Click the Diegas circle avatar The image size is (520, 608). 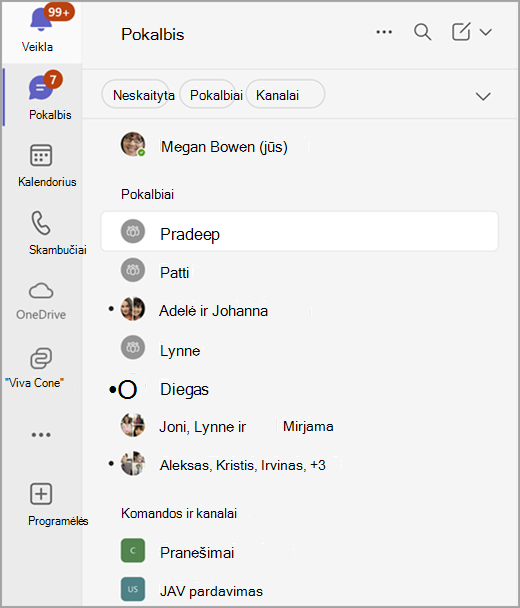coord(128,389)
